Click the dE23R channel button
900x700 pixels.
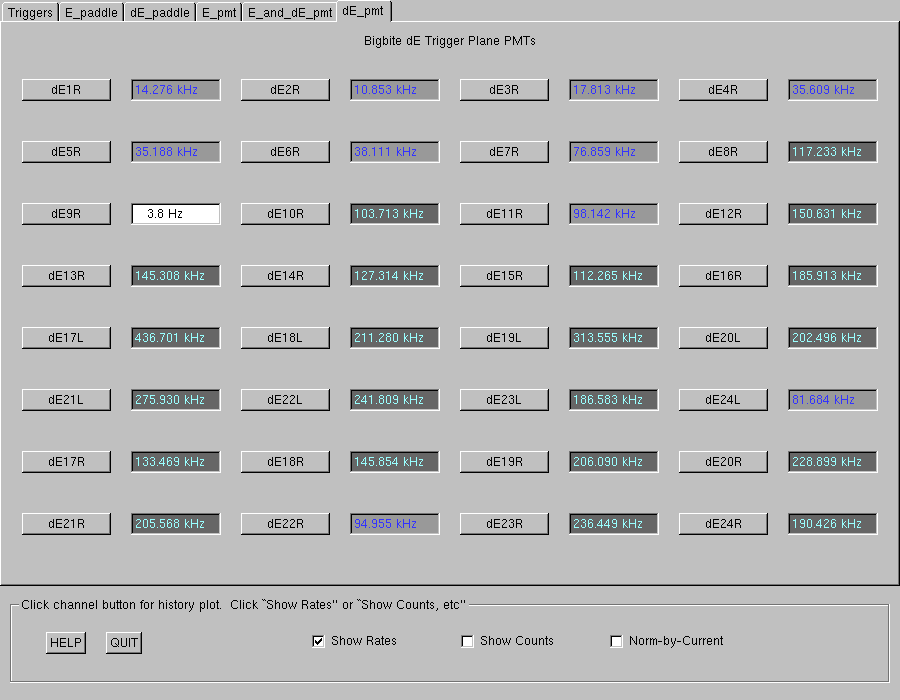pyautogui.click(x=504, y=524)
